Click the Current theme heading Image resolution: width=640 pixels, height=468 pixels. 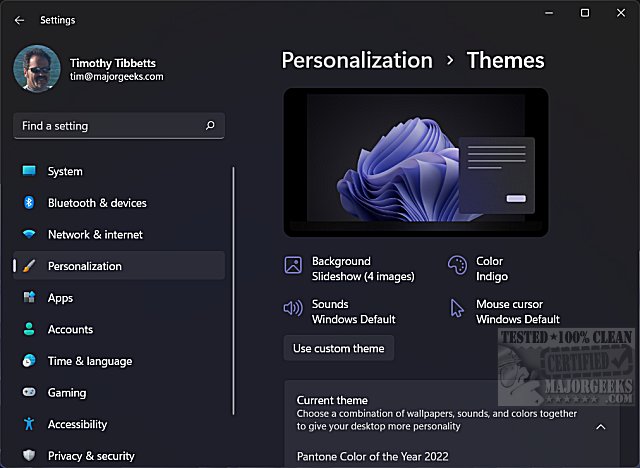332,400
